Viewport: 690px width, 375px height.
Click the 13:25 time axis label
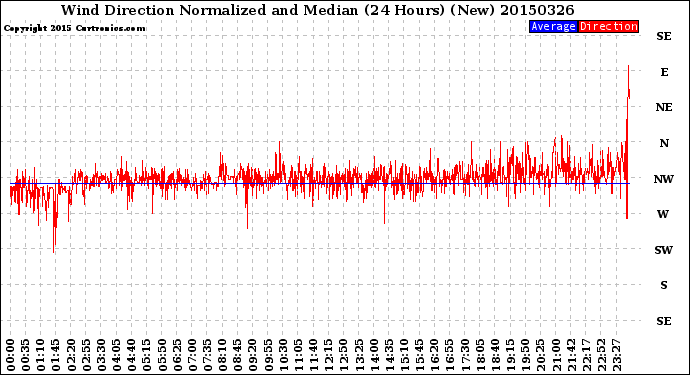[360, 355]
